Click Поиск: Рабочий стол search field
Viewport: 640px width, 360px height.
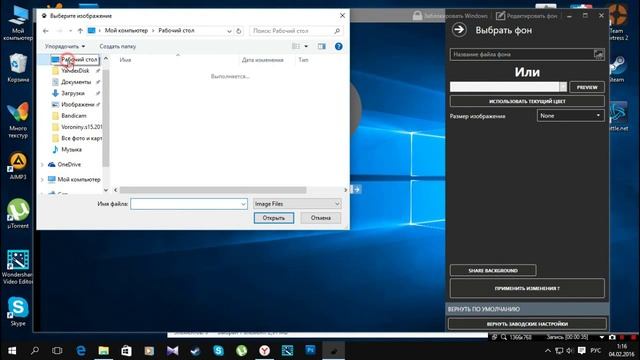pyautogui.click(x=296, y=31)
